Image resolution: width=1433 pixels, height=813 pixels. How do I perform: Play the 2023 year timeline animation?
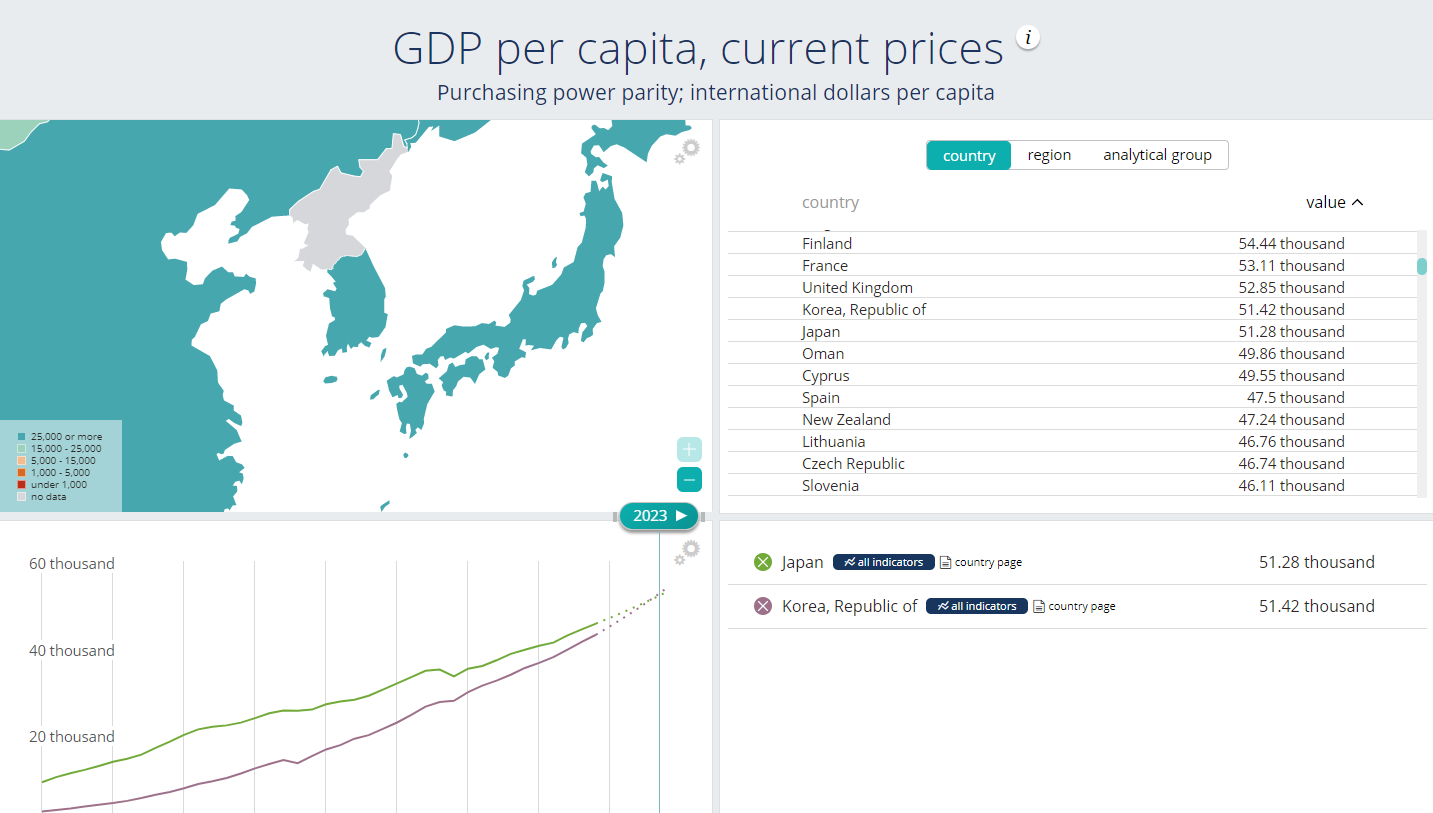[681, 515]
